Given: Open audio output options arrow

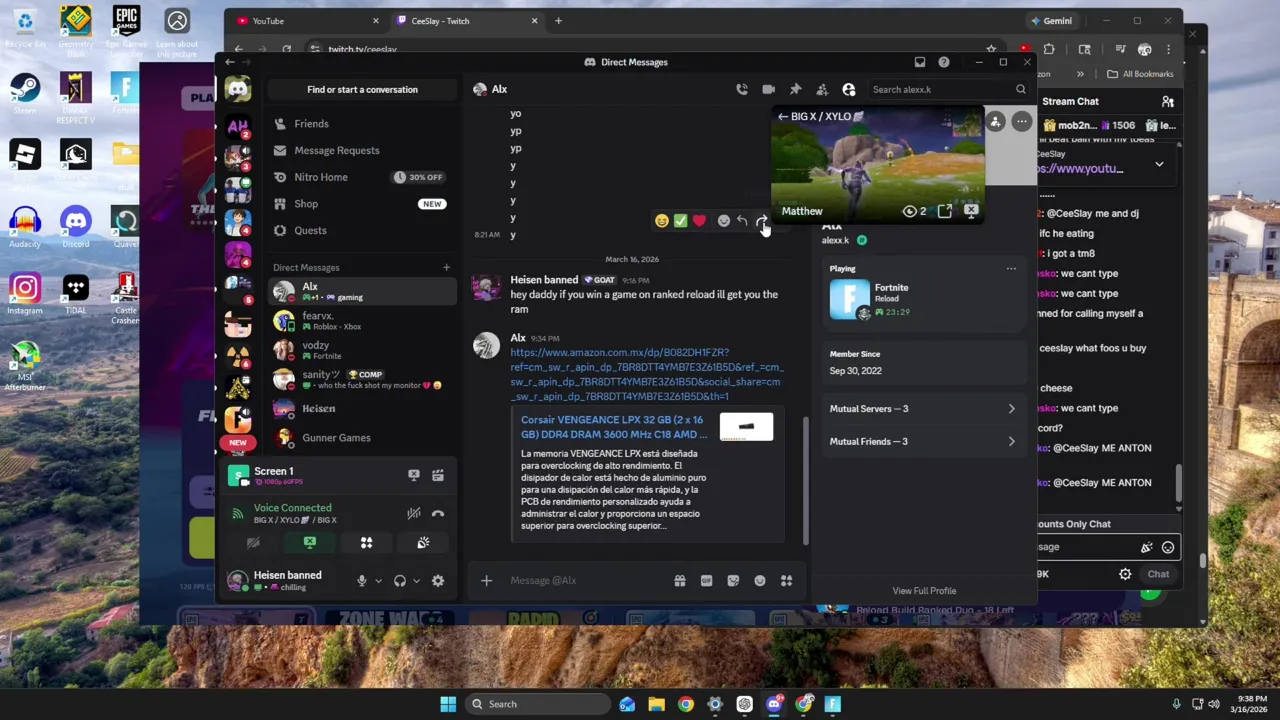Looking at the screenshot, I should click(x=416, y=581).
